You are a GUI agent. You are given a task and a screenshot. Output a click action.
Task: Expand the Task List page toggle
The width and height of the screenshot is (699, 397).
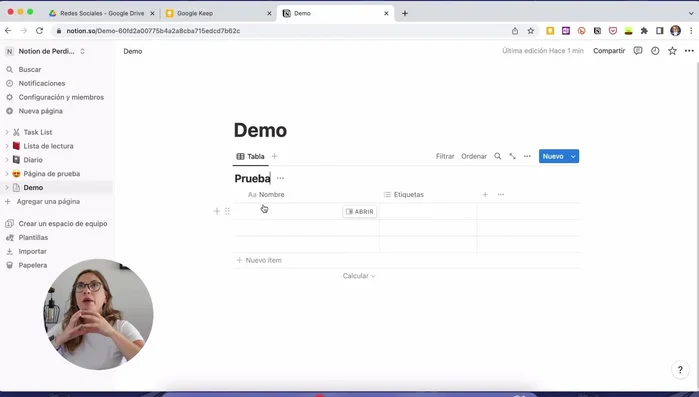click(7, 132)
